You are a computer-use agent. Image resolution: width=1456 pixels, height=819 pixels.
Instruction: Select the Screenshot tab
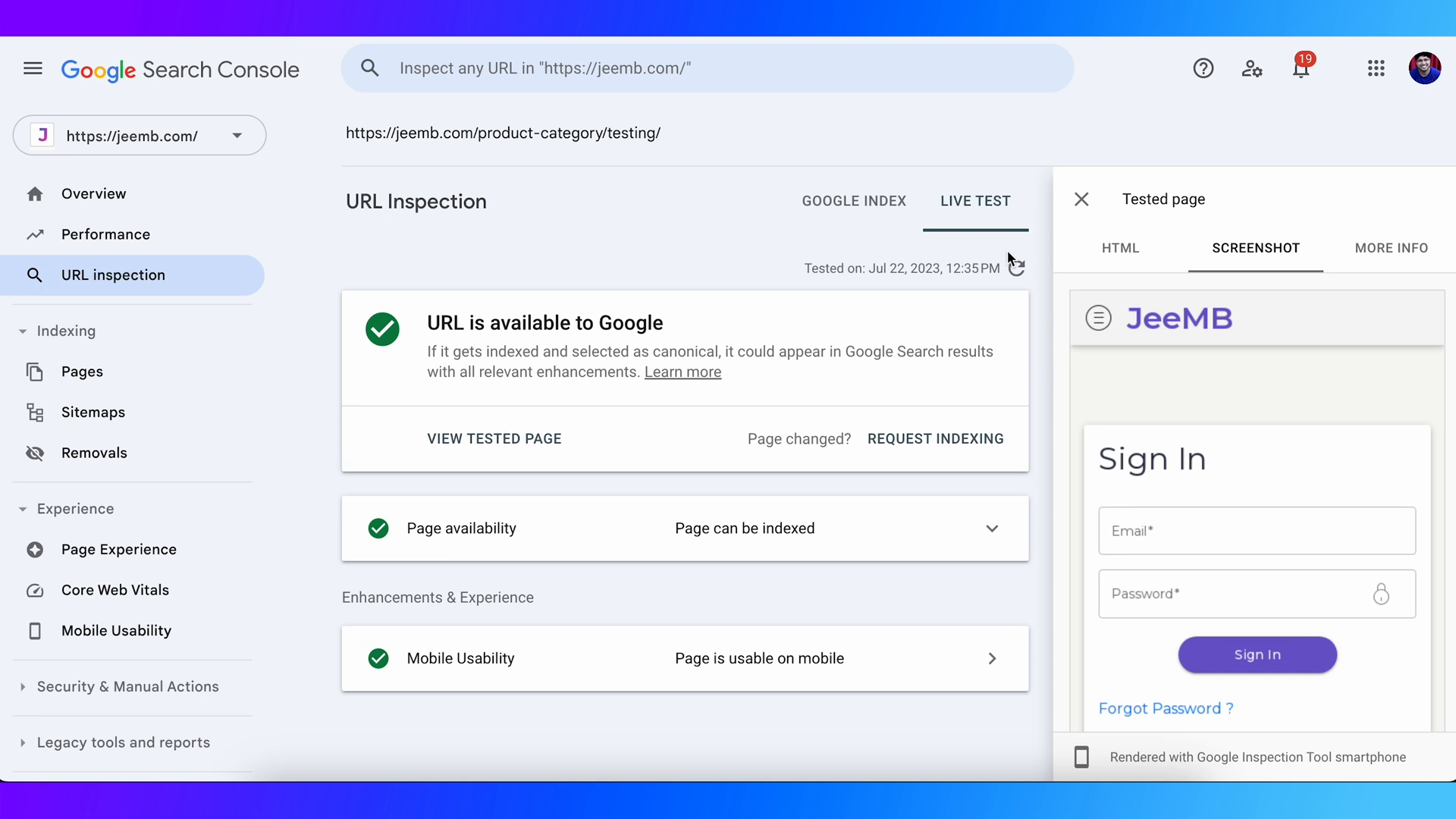(1256, 248)
